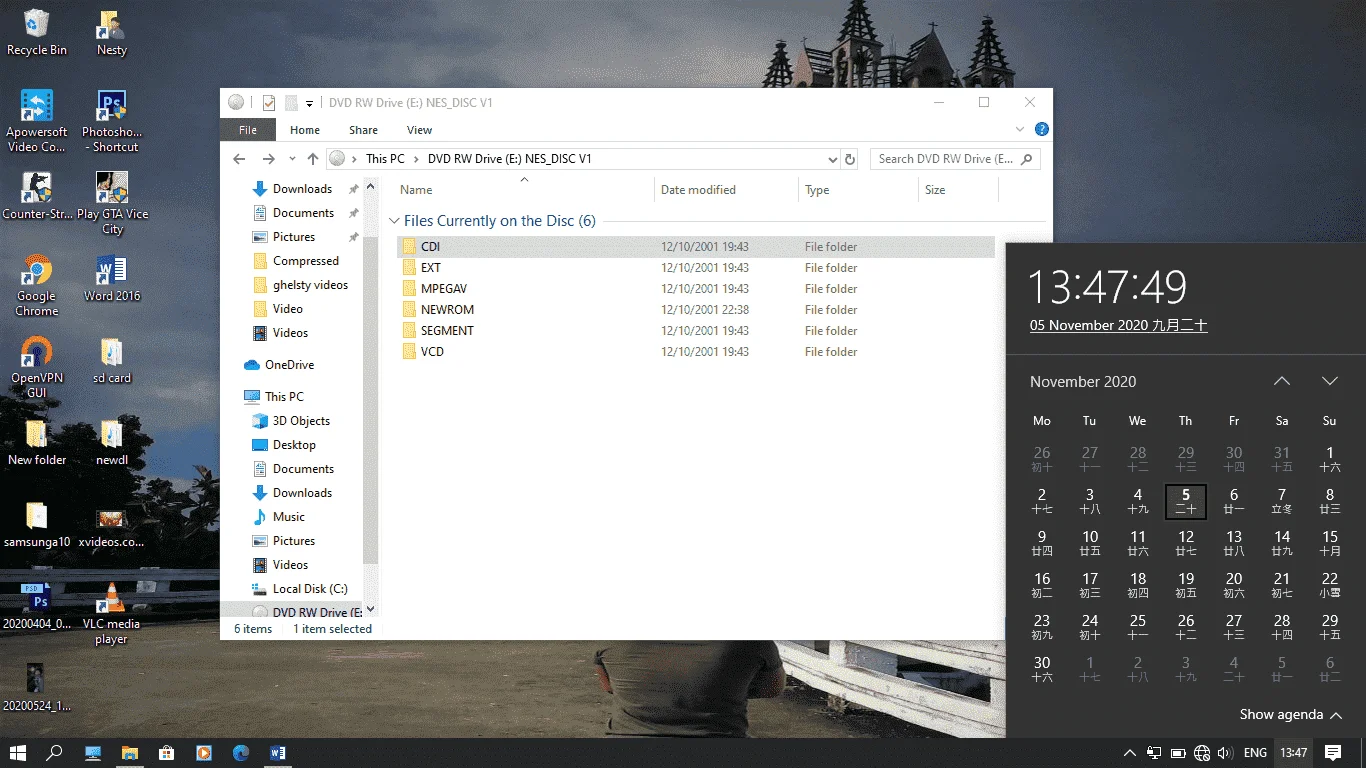Open the Home ribbon tab
The image size is (1366, 768).
(305, 130)
